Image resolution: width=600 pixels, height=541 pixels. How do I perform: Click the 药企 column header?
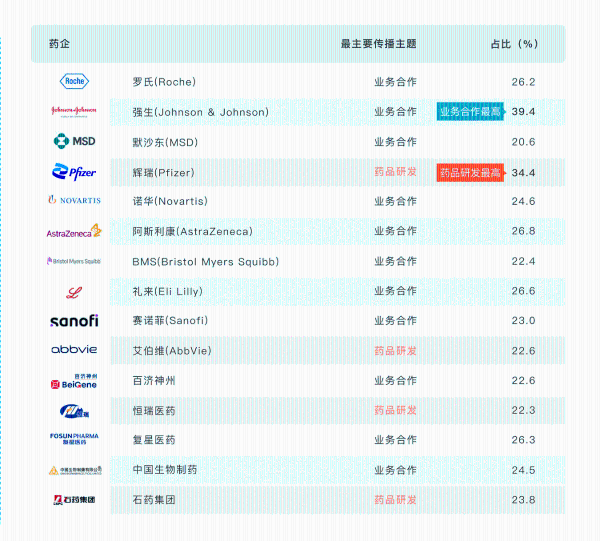coord(59,44)
